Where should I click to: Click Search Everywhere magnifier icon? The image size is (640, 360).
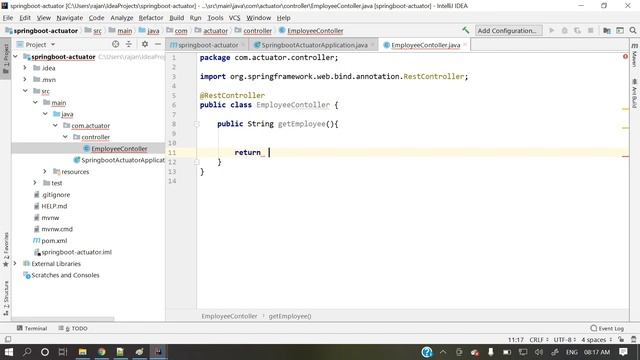click(633, 30)
